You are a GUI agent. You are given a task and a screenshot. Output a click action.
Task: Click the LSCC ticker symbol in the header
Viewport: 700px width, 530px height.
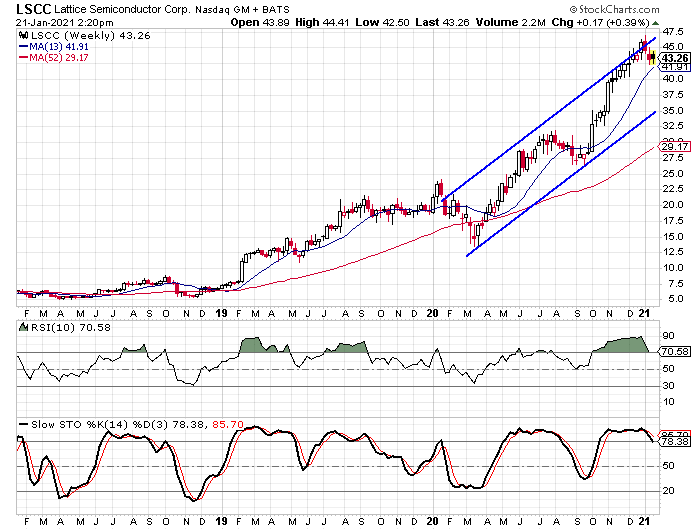(34, 9)
